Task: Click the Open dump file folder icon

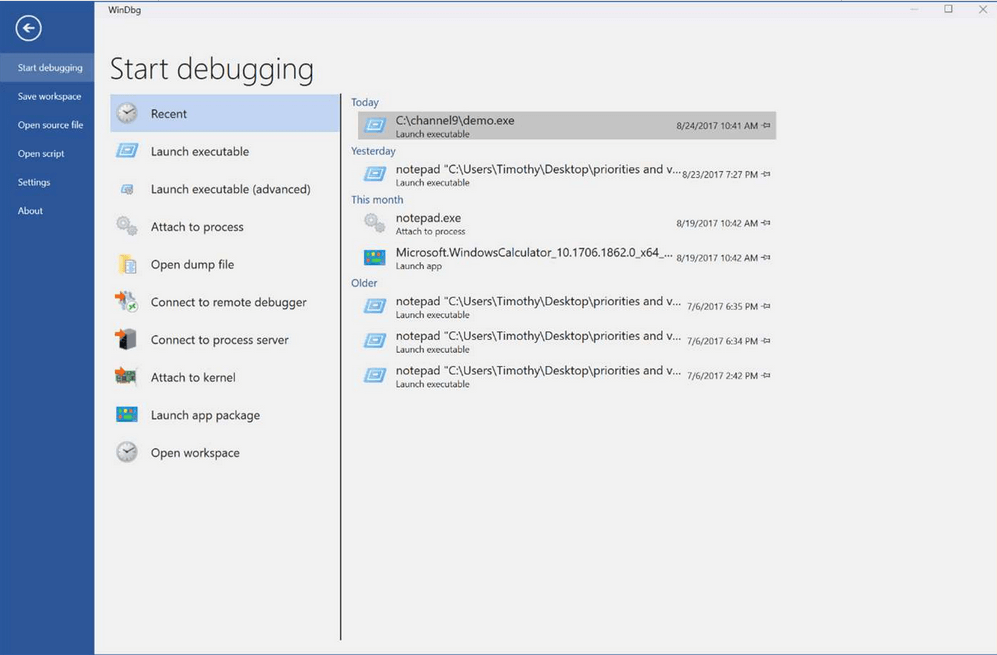Action: [127, 265]
